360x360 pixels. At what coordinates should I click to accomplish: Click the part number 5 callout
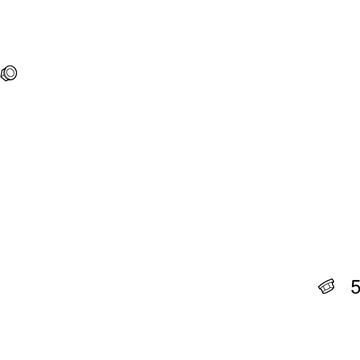[355, 287]
